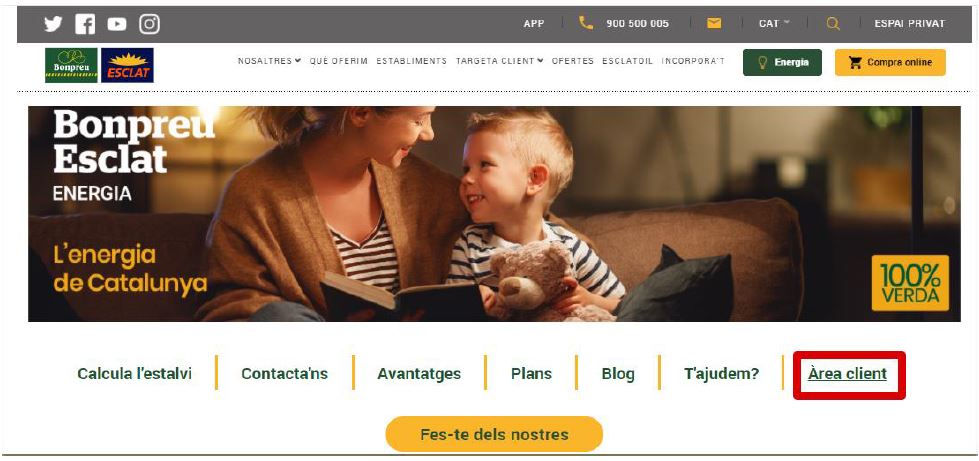The height and width of the screenshot is (461, 979).
Task: Expand the CAT language dropdown
Action: click(x=774, y=23)
